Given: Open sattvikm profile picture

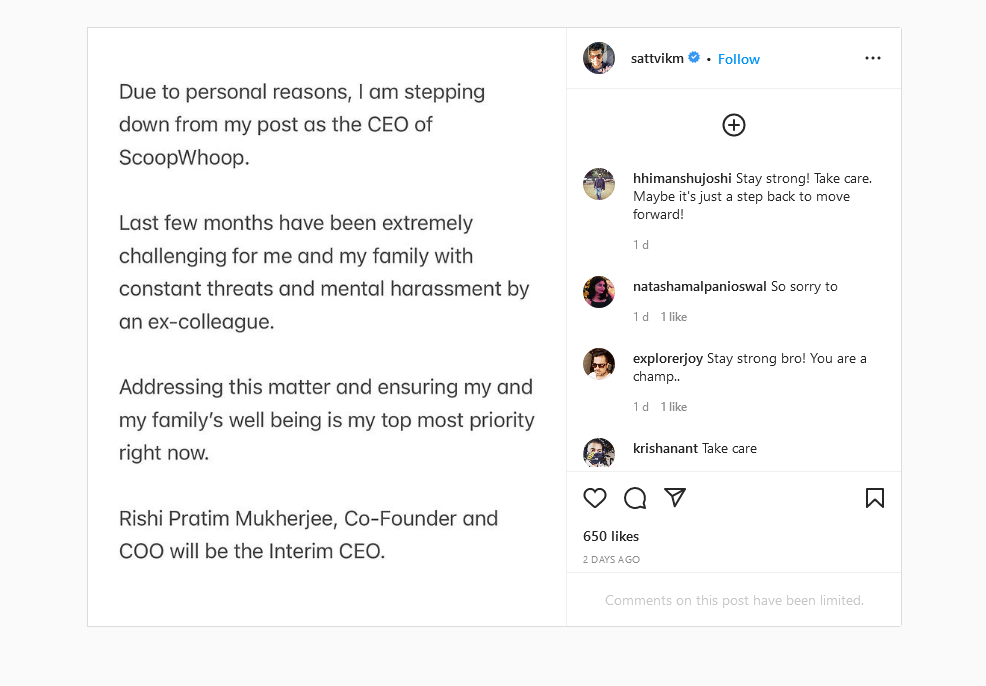Looking at the screenshot, I should coord(599,58).
